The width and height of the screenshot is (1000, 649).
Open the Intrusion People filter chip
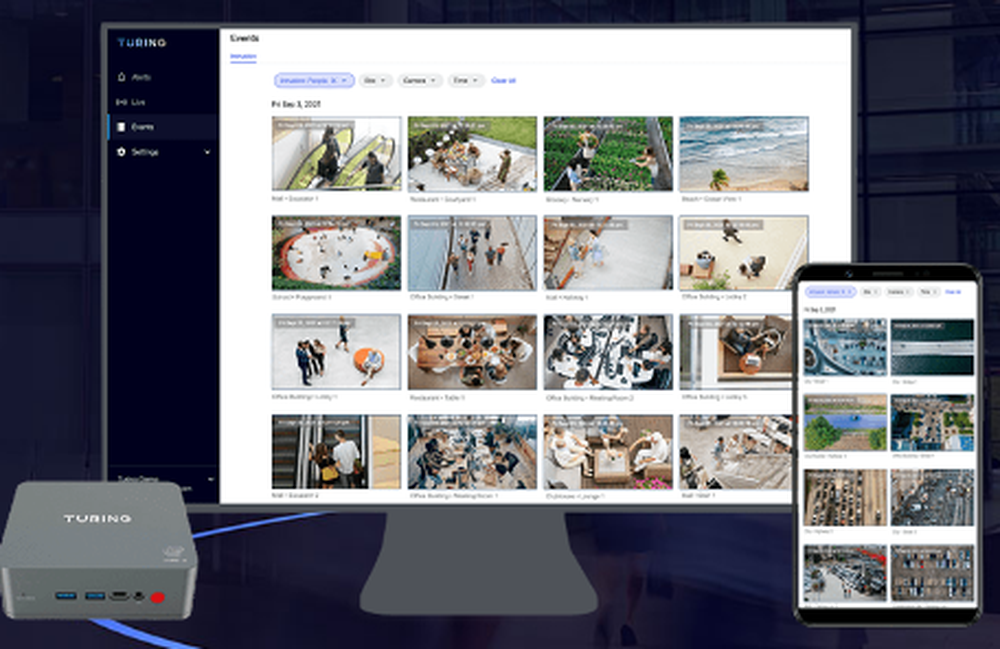click(314, 80)
